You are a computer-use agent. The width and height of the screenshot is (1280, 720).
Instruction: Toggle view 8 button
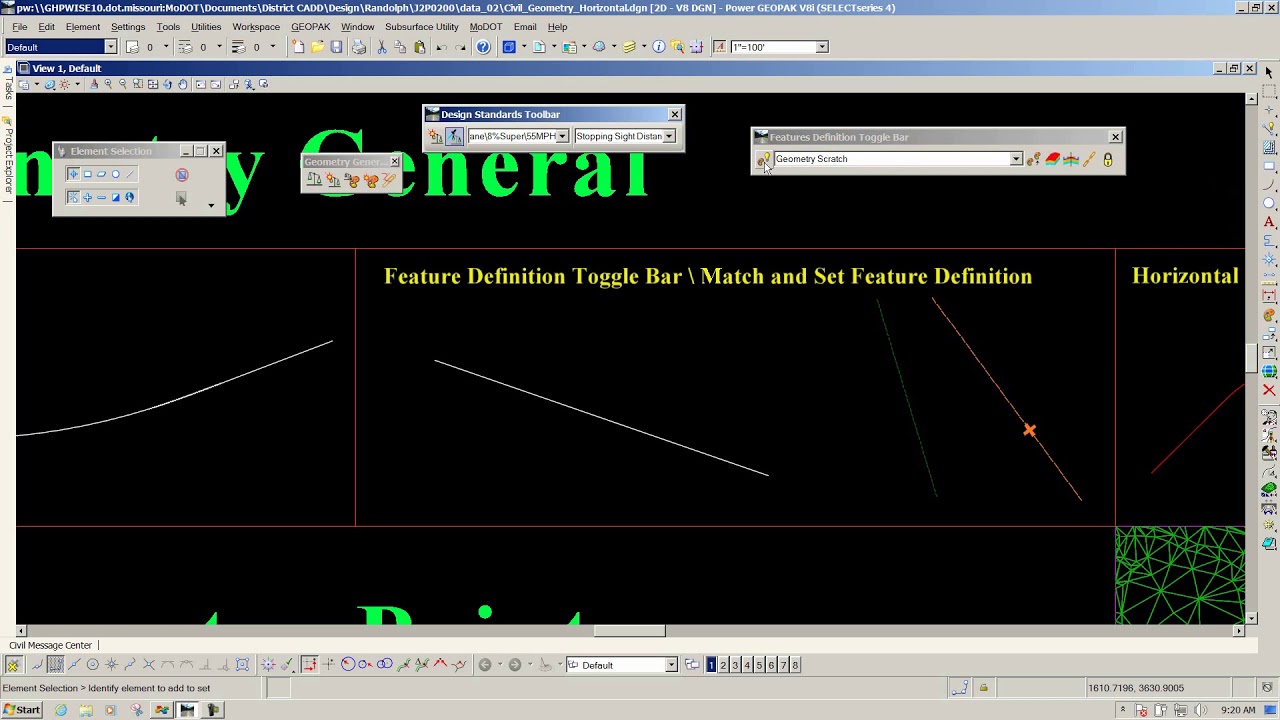[x=795, y=665]
